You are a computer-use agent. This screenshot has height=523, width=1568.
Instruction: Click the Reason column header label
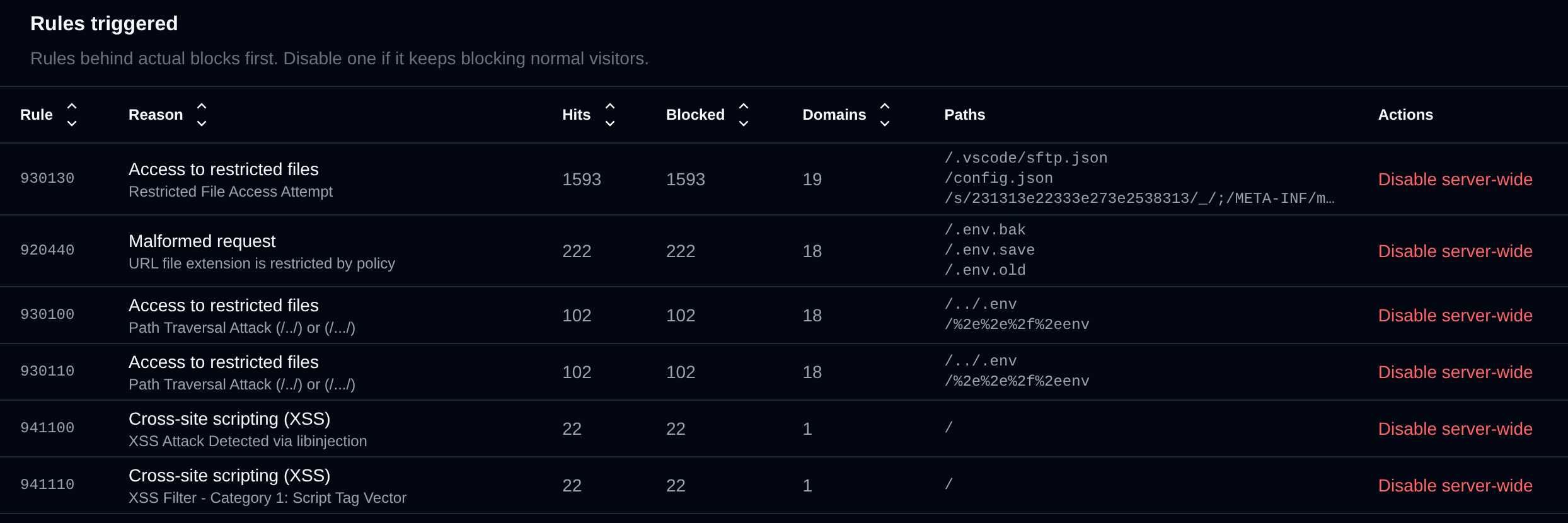pyautogui.click(x=156, y=115)
